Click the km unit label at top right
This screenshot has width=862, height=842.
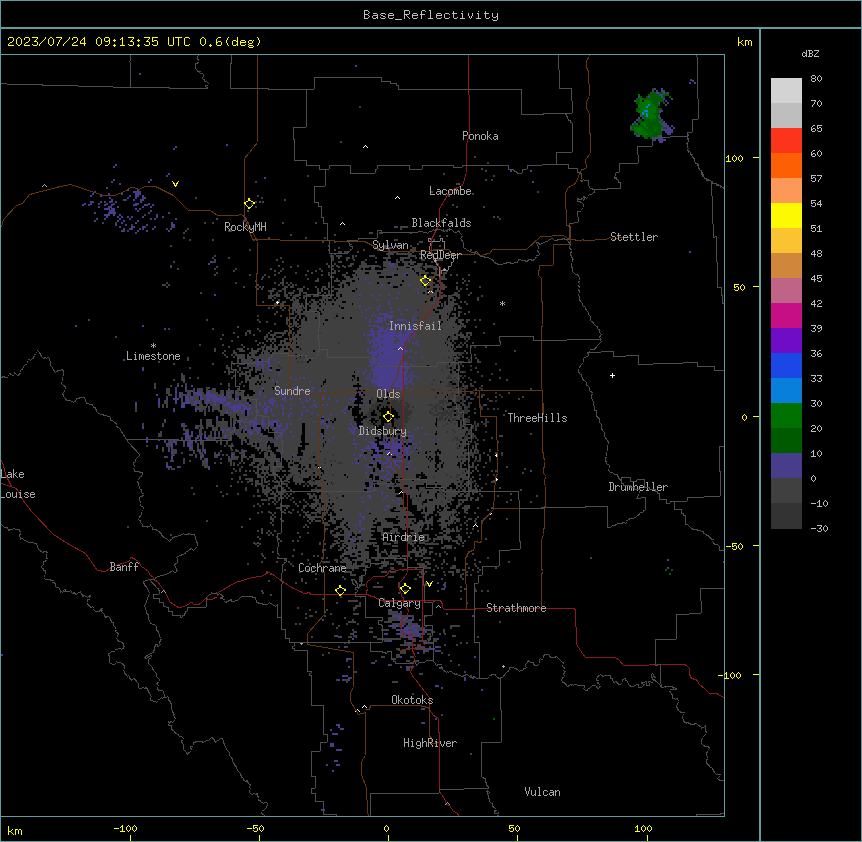point(744,42)
